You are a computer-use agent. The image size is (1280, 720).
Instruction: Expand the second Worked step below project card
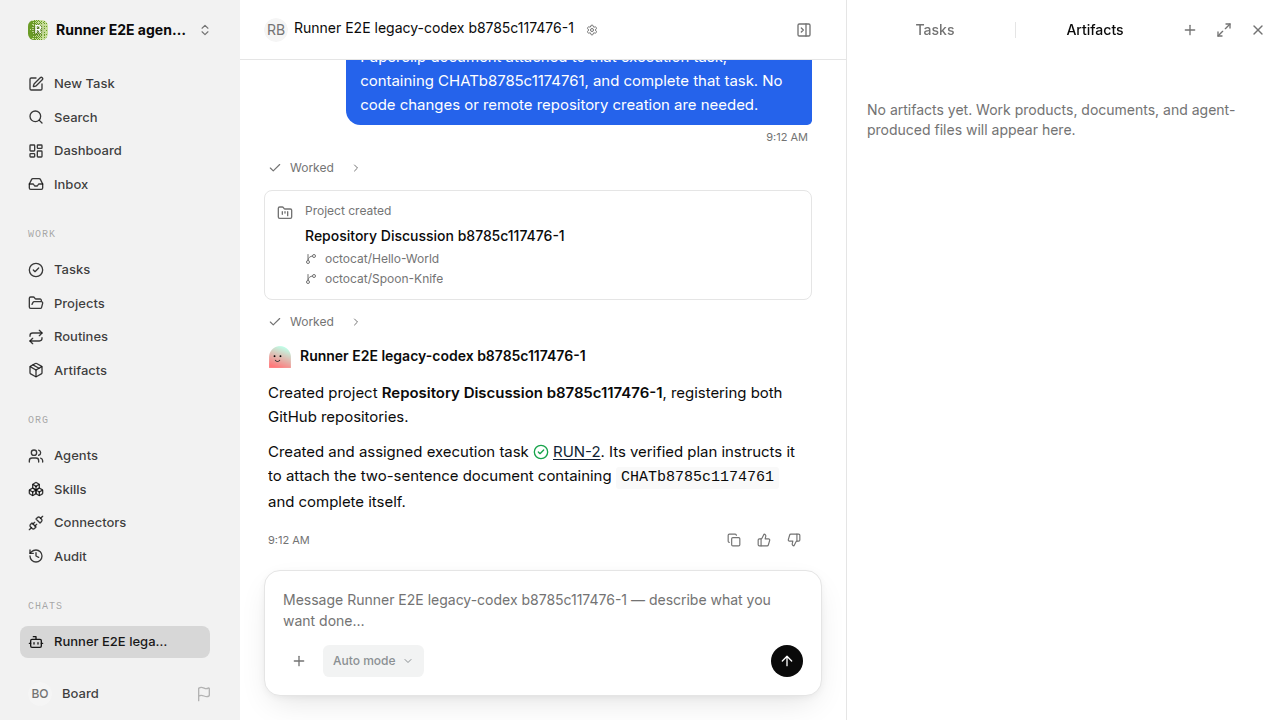[314, 322]
